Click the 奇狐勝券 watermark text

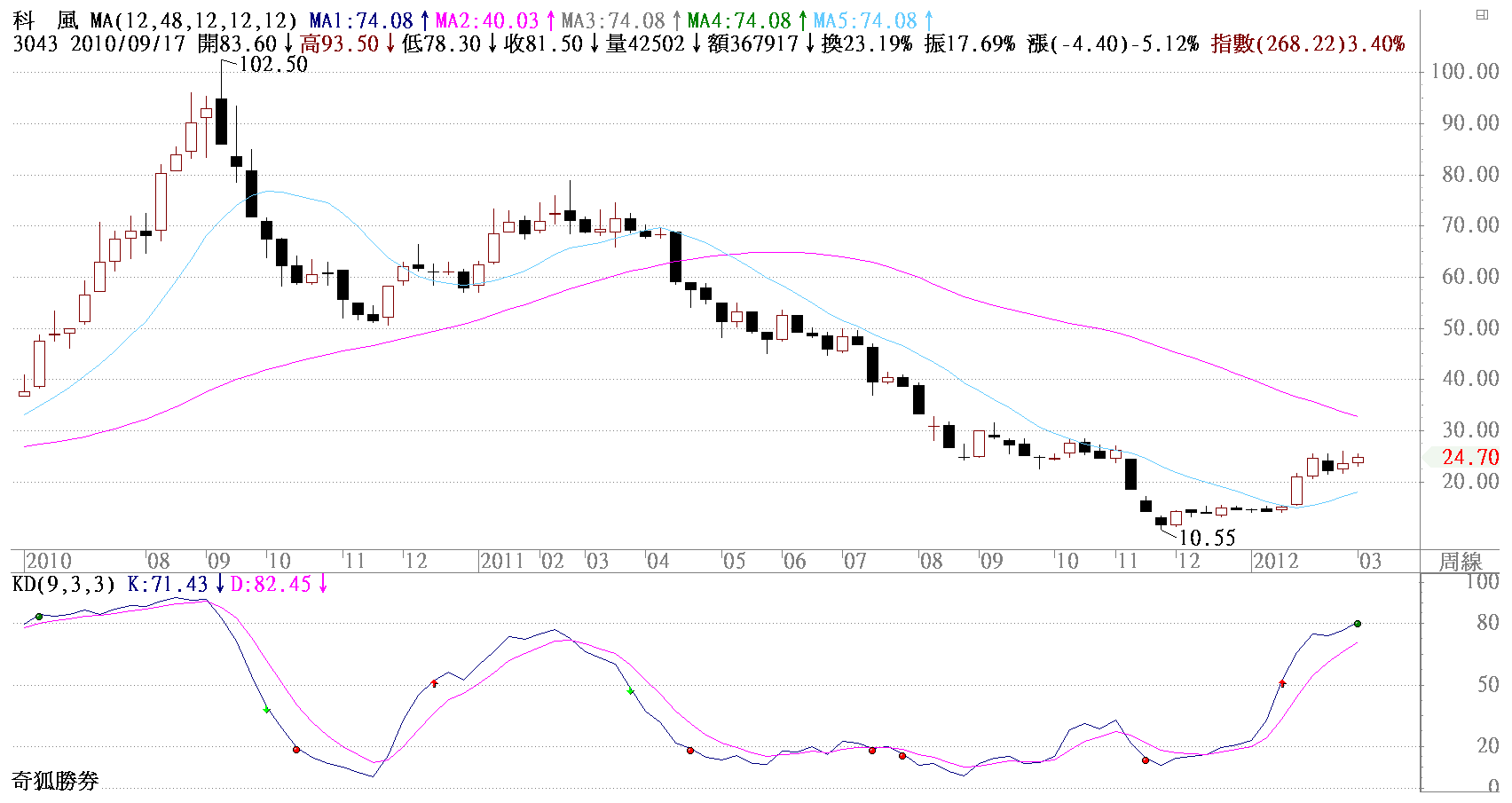pyautogui.click(x=55, y=781)
